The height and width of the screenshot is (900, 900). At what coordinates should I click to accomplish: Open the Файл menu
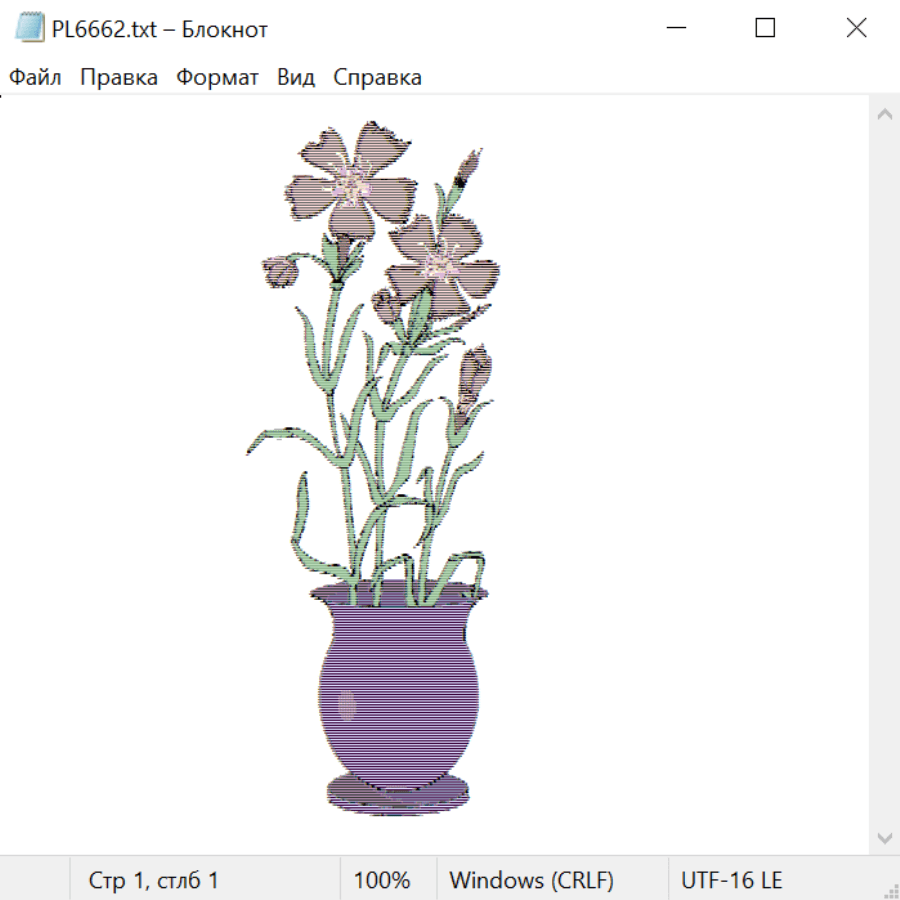[x=35, y=77]
